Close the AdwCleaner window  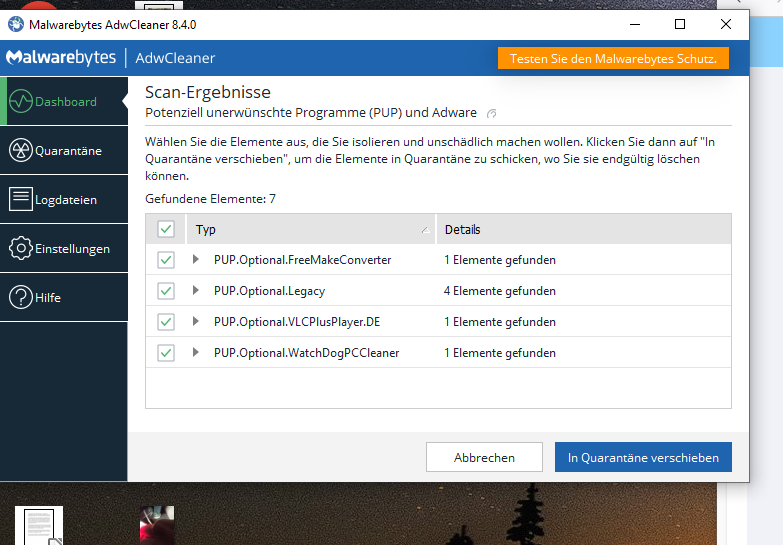point(726,24)
